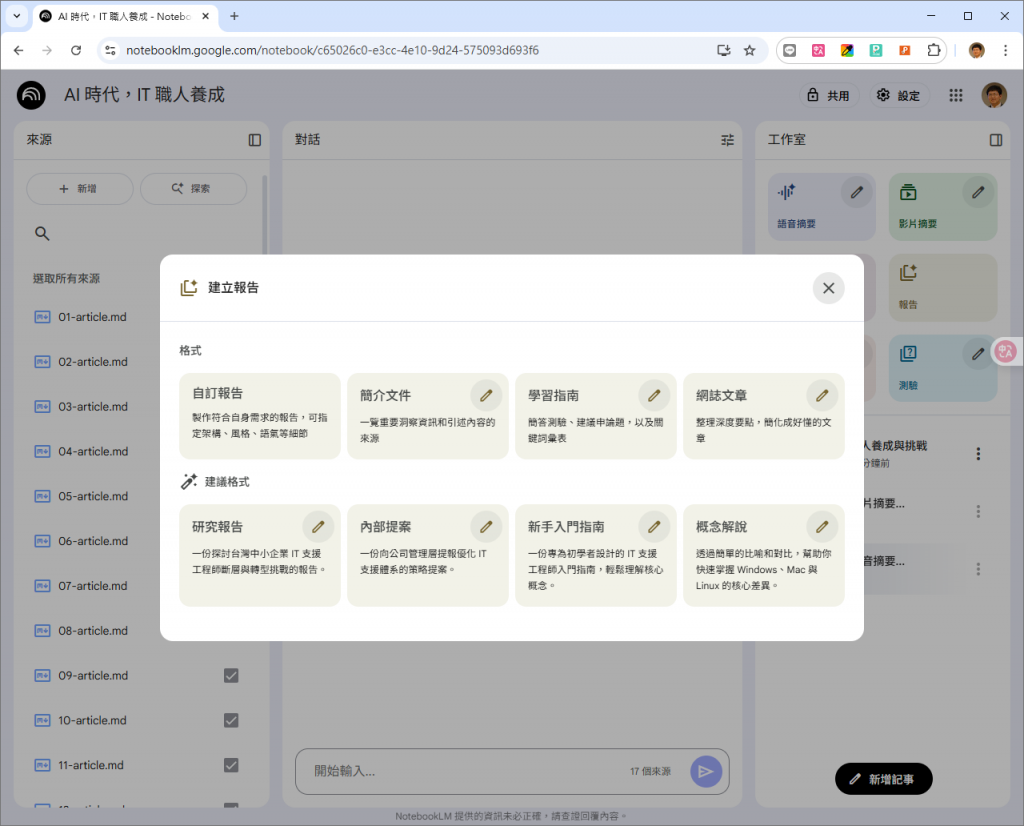1024x826 pixels.
Task: Click the 新增 add source button
Action: click(80, 189)
